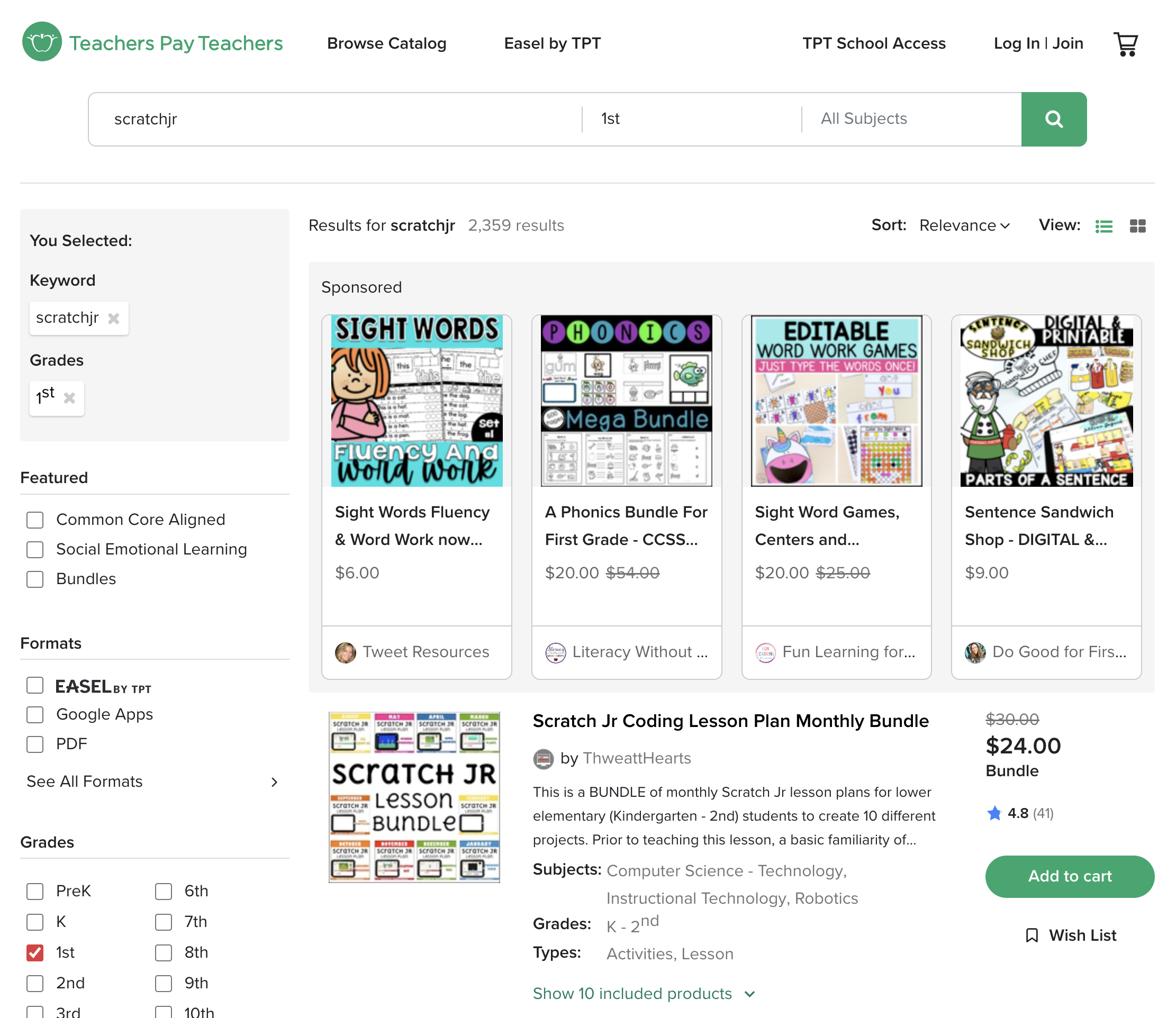Click the 4.8 (41) rating text
The image size is (1176, 1018).
click(1030, 813)
